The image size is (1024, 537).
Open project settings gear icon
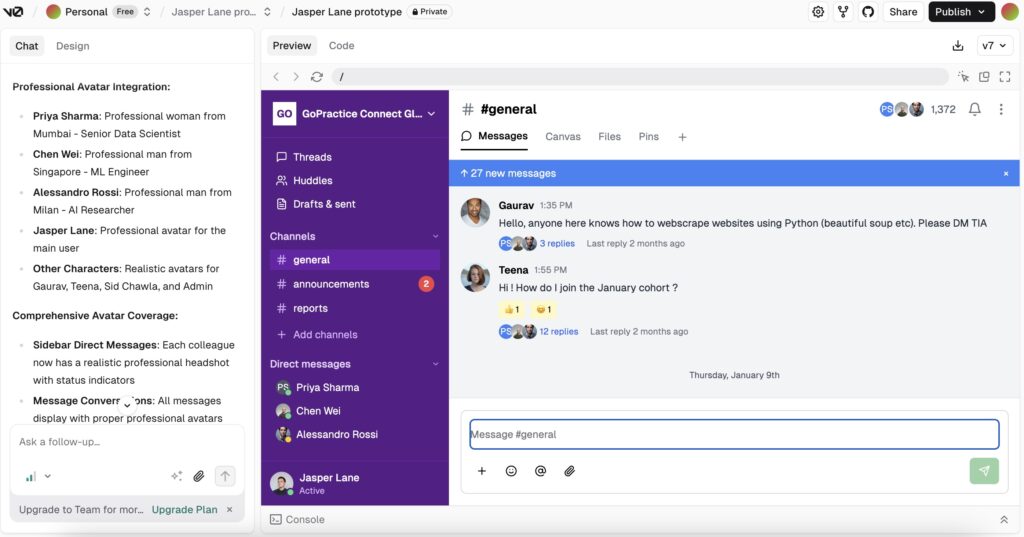818,12
